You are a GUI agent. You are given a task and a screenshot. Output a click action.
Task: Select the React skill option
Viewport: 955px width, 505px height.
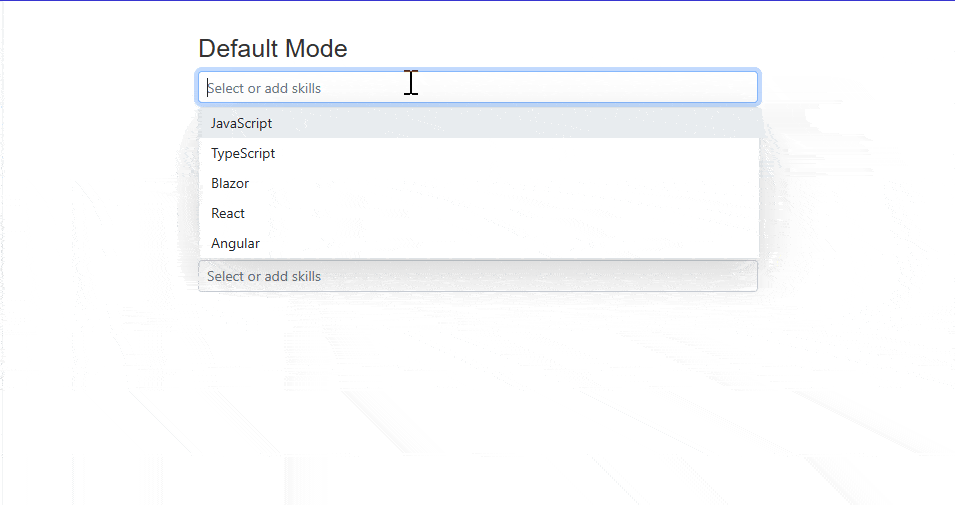coord(479,213)
